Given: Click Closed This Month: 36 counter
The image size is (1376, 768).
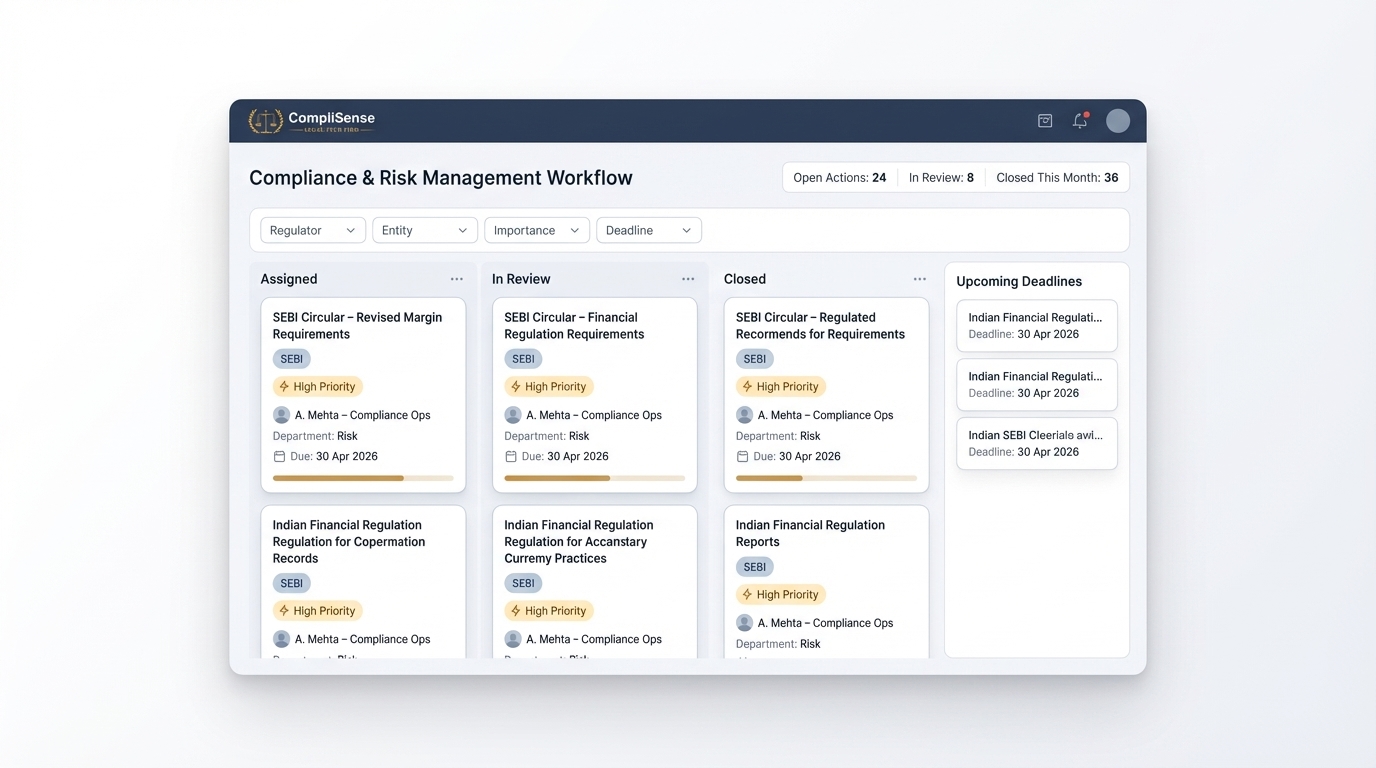Looking at the screenshot, I should point(1057,177).
